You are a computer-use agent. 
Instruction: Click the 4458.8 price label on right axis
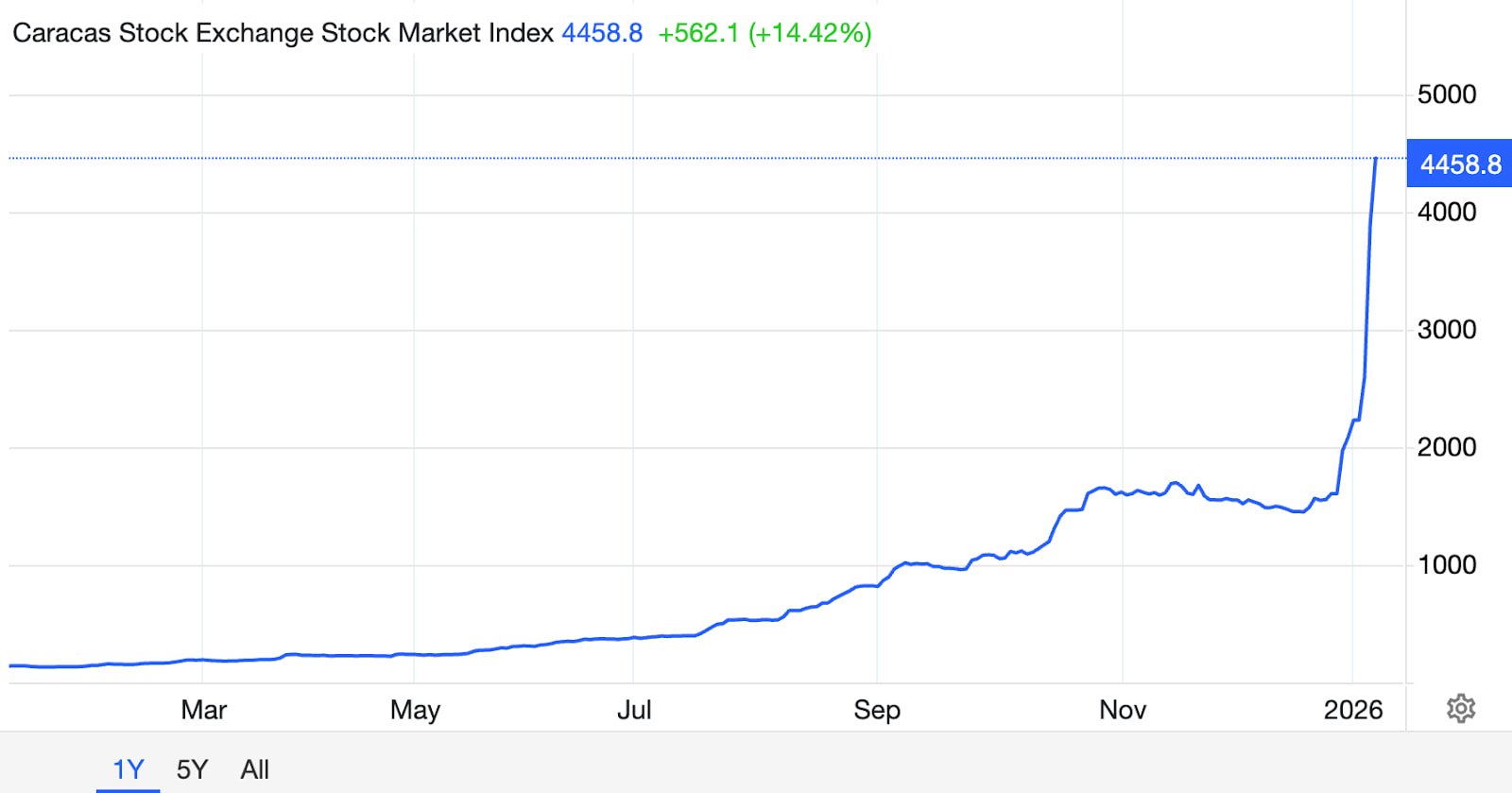(x=1460, y=164)
